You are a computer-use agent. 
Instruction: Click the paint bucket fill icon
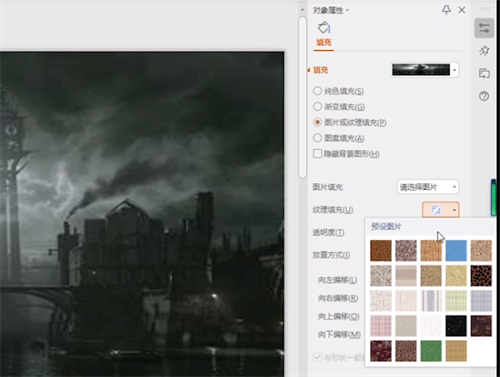[x=324, y=28]
